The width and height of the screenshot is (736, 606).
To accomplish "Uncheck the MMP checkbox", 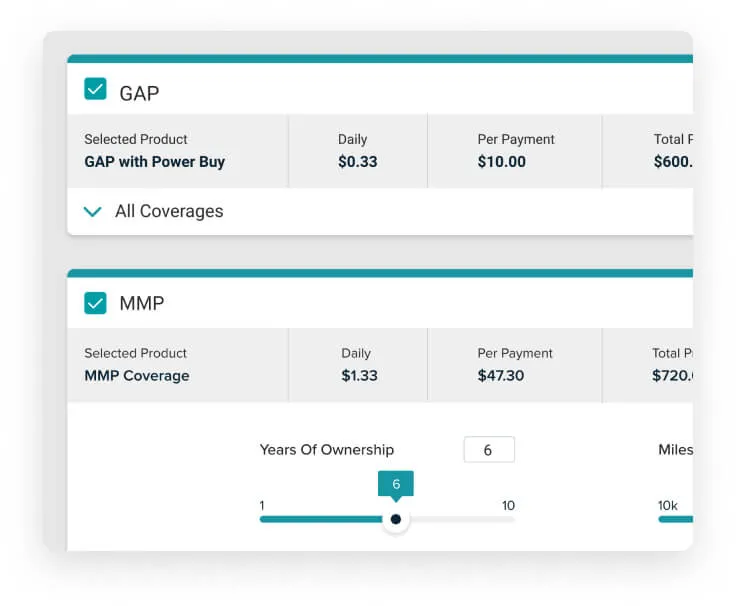I will pos(96,302).
